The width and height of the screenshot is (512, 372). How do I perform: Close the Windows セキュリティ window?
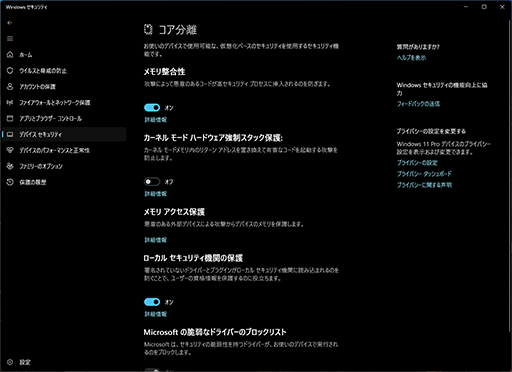click(502, 7)
